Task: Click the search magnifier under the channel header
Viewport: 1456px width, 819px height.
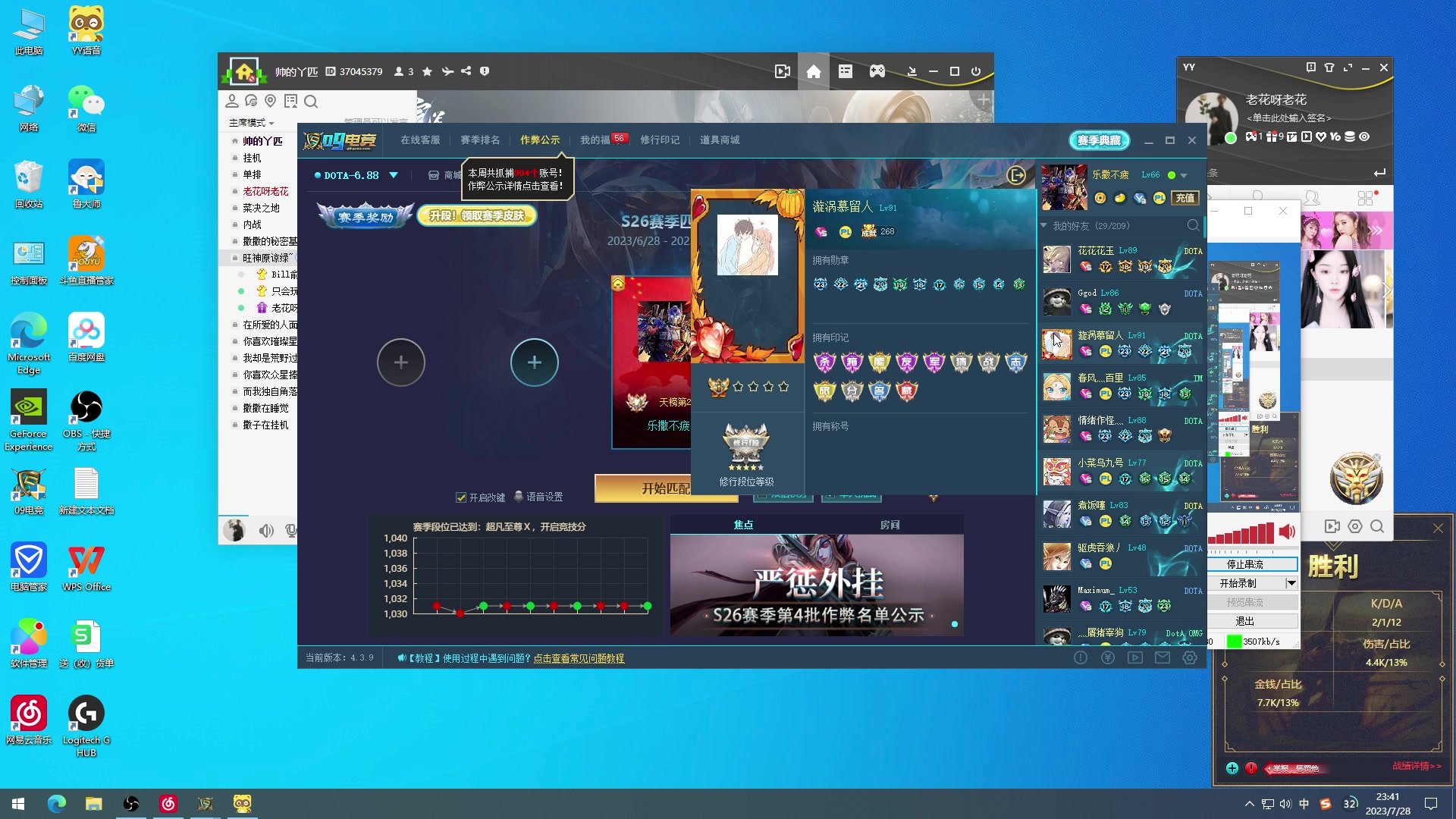Action: [x=311, y=101]
